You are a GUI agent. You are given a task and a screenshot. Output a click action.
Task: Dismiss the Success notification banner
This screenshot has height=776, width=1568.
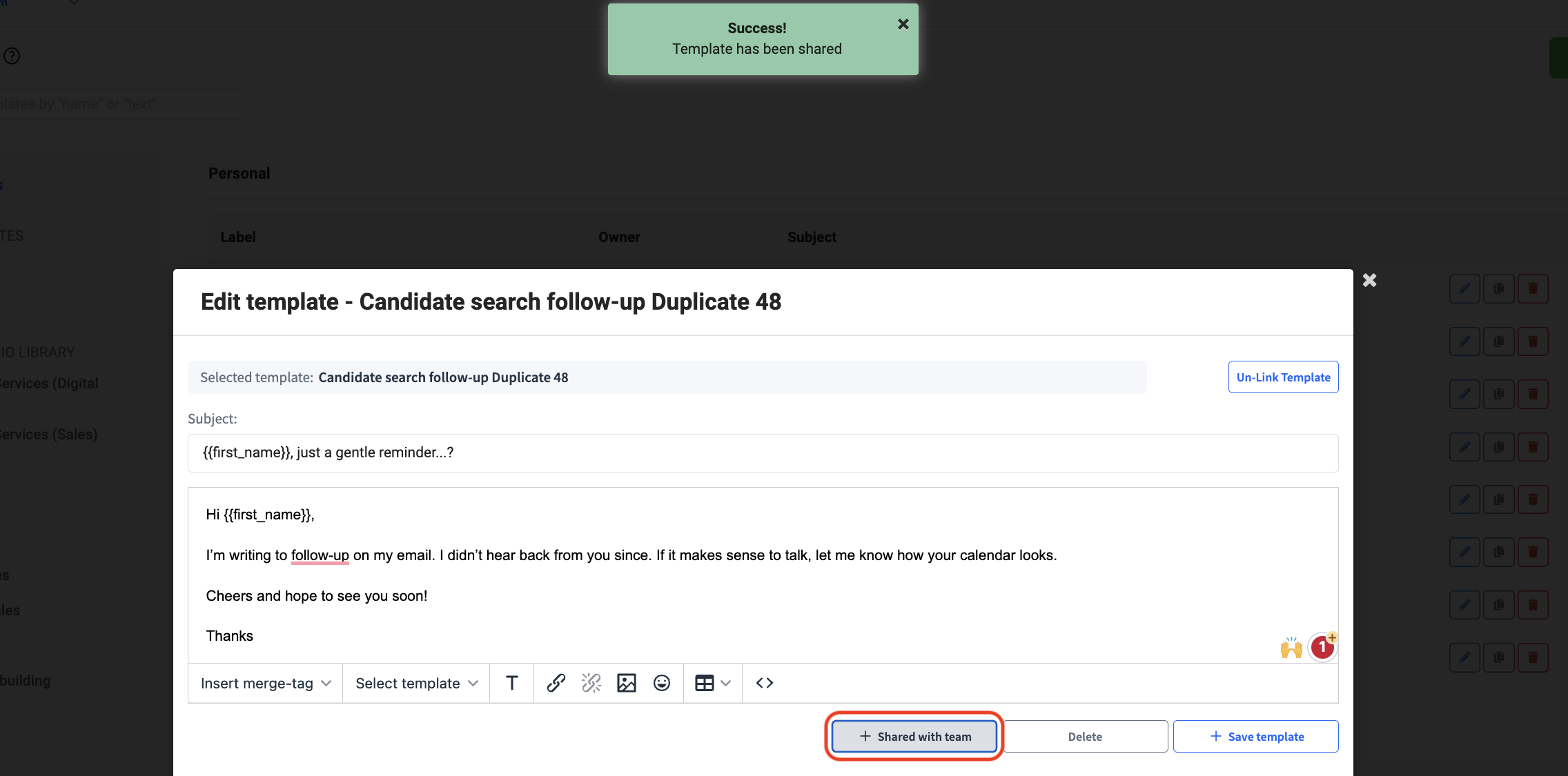tap(903, 24)
